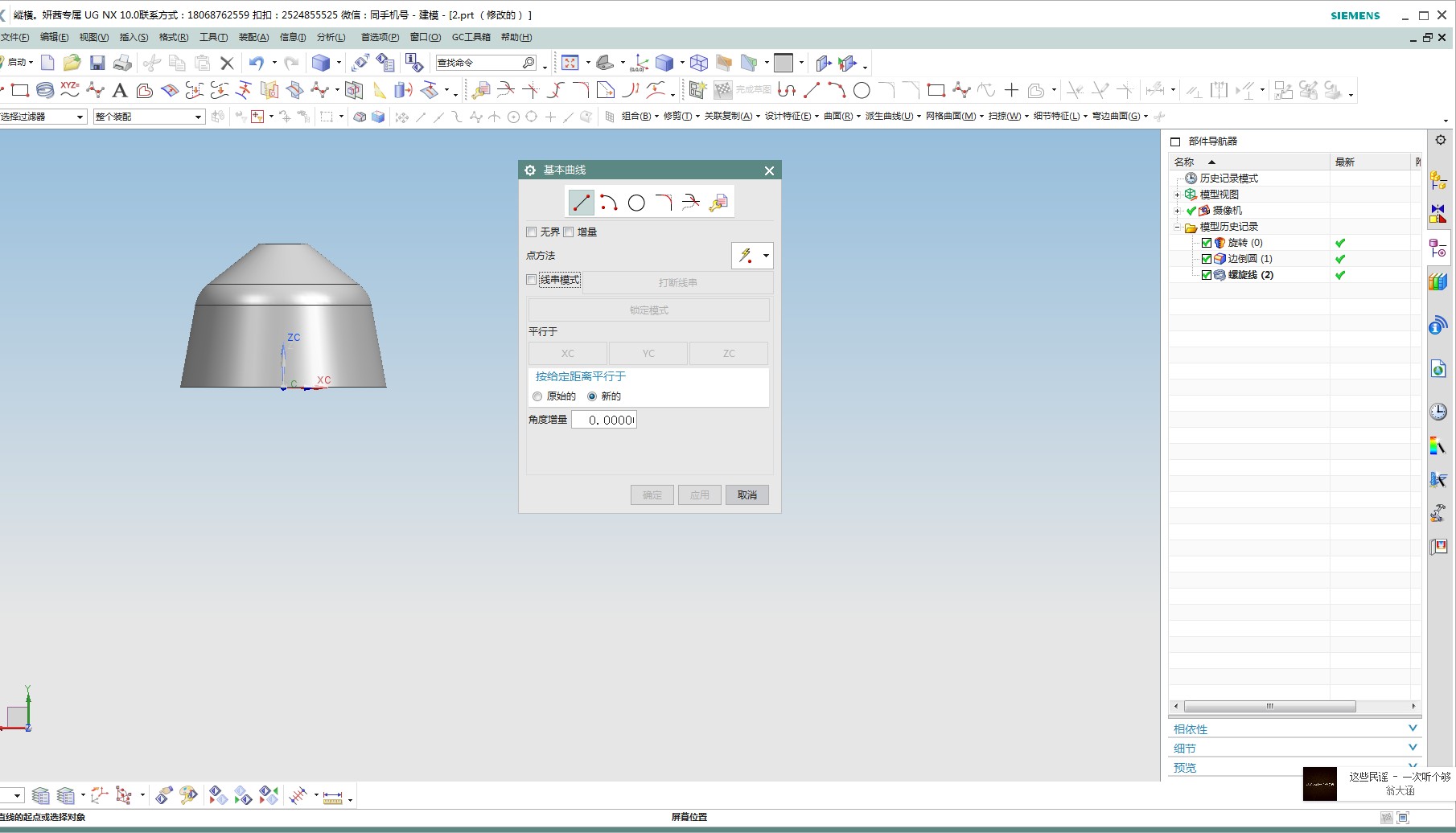Viewport: 1456px width, 833px height.
Task: Enable the 增量 (Delta) checkbox
Action: (568, 232)
